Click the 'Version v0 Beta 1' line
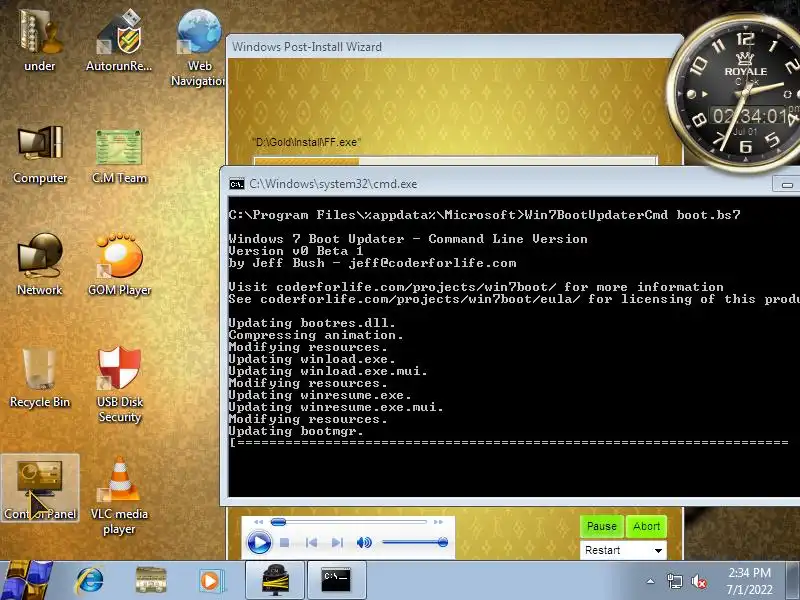The height and width of the screenshot is (600, 800). (x=296, y=251)
